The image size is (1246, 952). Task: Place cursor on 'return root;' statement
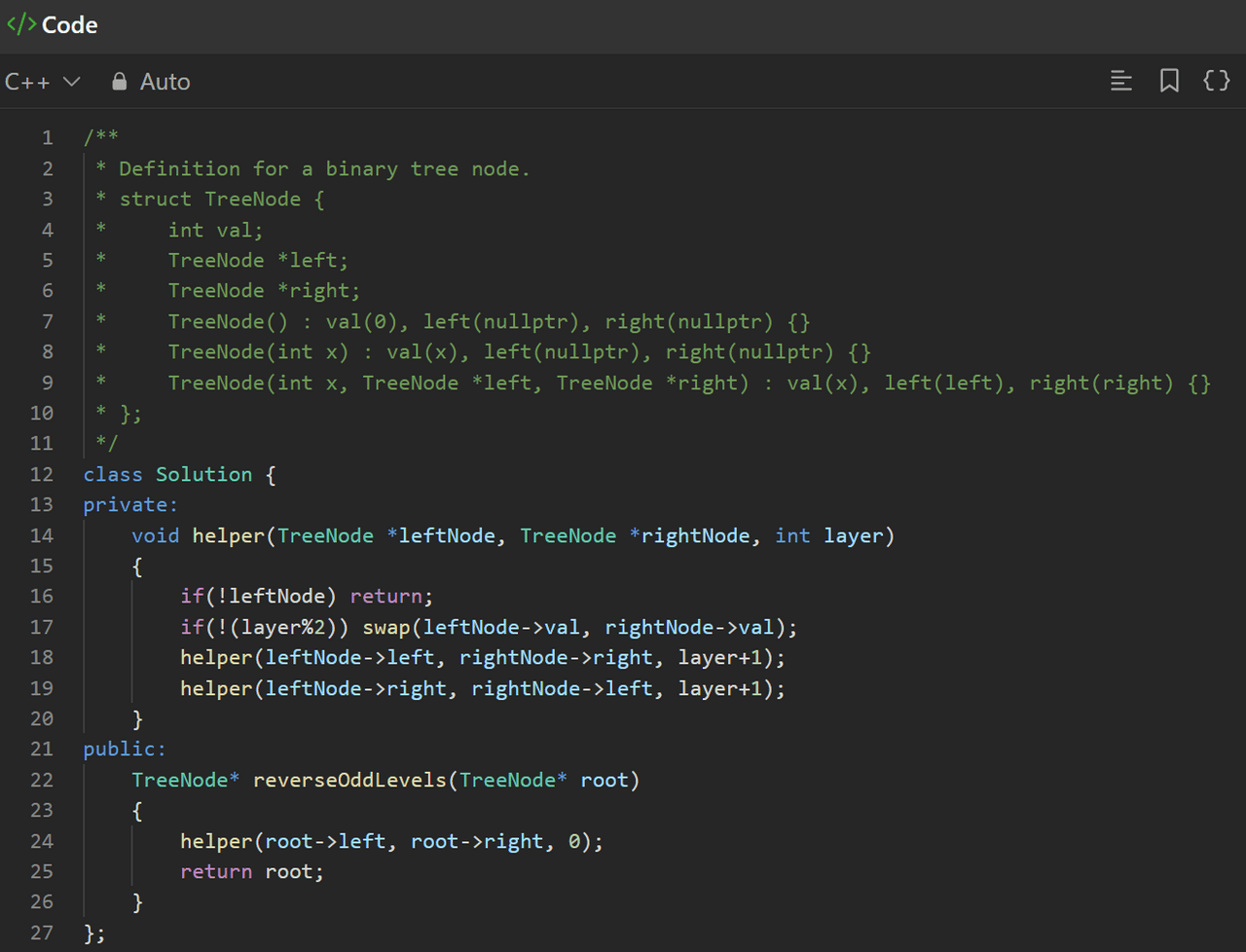[x=251, y=871]
